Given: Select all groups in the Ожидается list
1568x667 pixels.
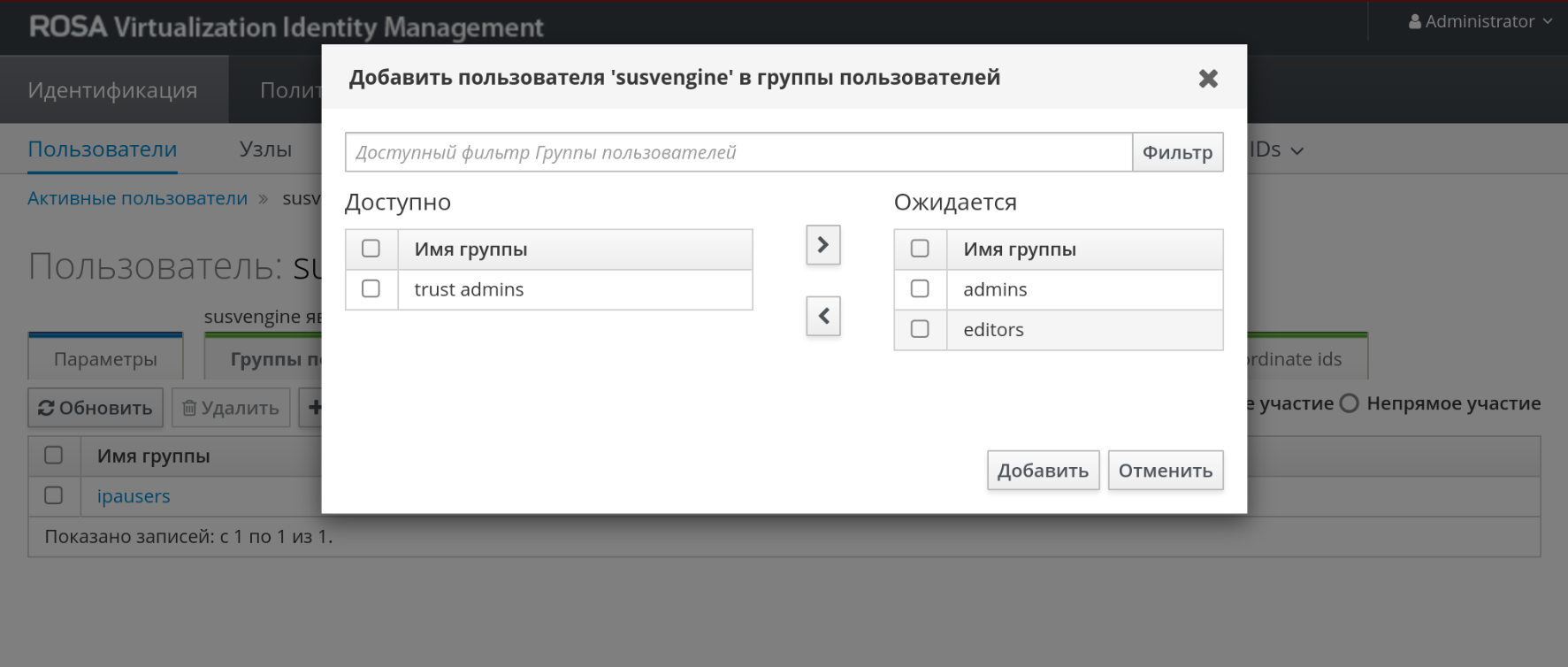Looking at the screenshot, I should coord(920,249).
